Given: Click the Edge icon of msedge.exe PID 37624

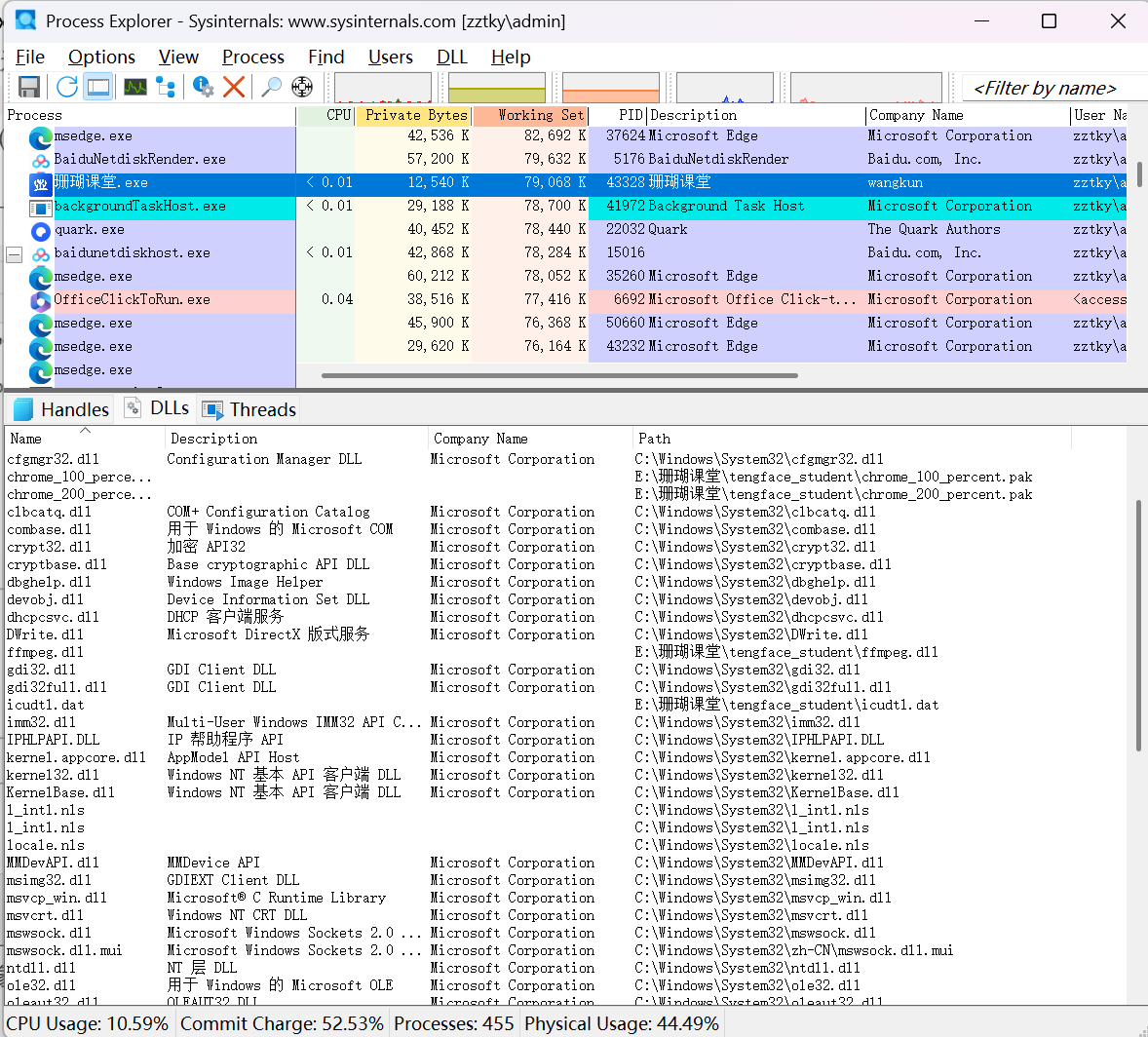Looking at the screenshot, I should point(41,137).
